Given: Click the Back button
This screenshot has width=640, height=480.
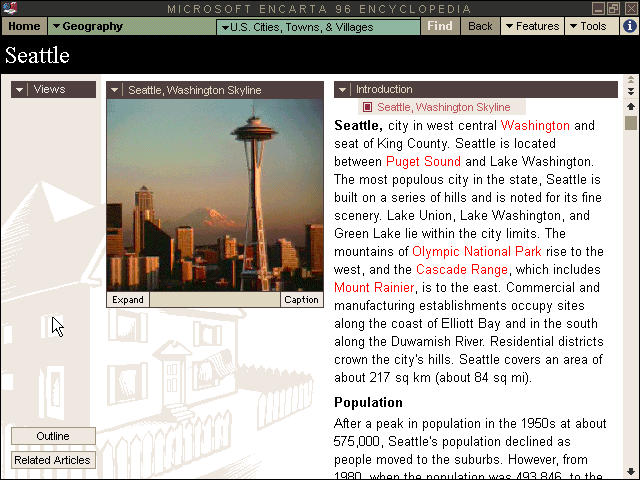Looking at the screenshot, I should pyautogui.click(x=480, y=26).
